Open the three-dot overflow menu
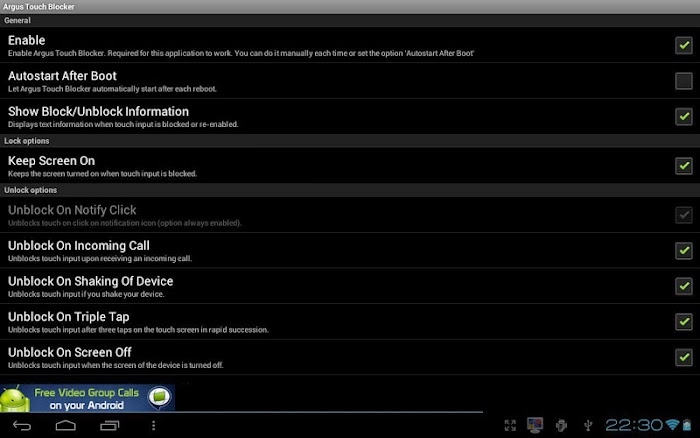Image resolution: width=700 pixels, height=438 pixels. point(153,425)
